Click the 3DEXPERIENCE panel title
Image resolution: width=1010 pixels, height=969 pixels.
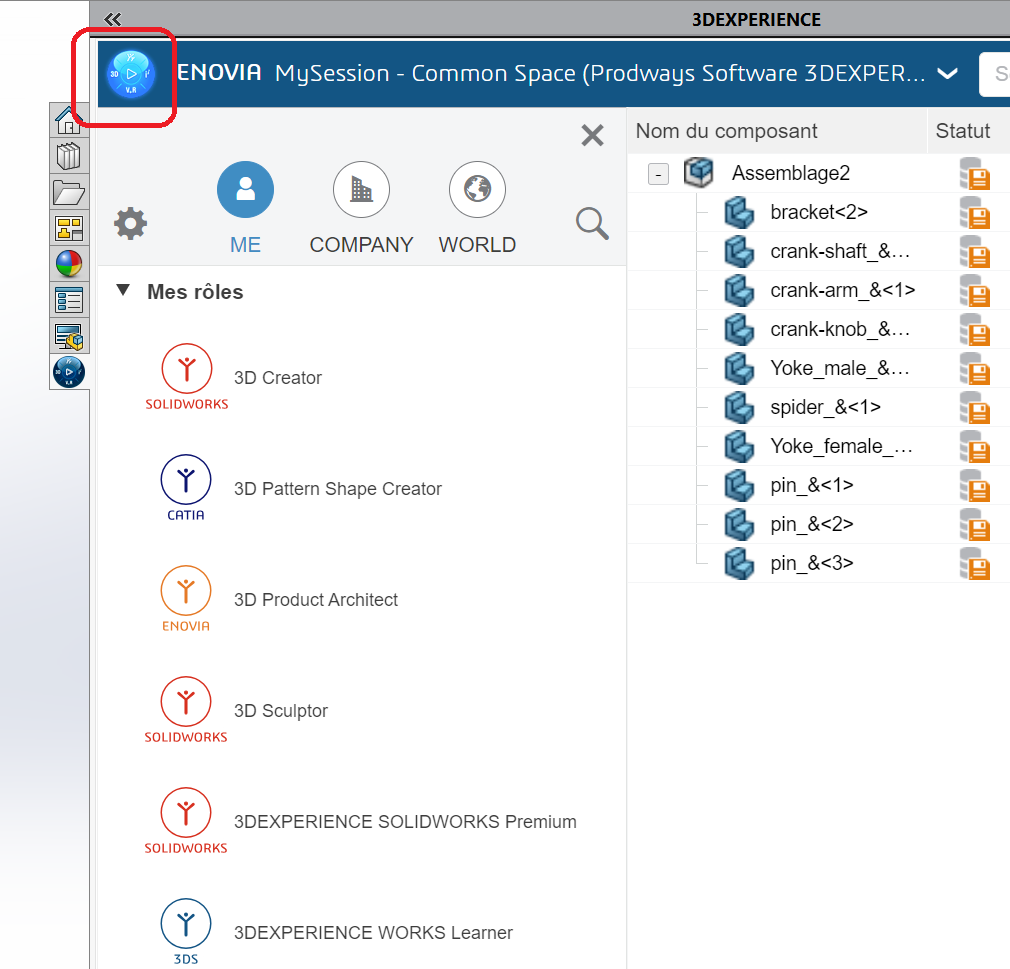[756, 19]
